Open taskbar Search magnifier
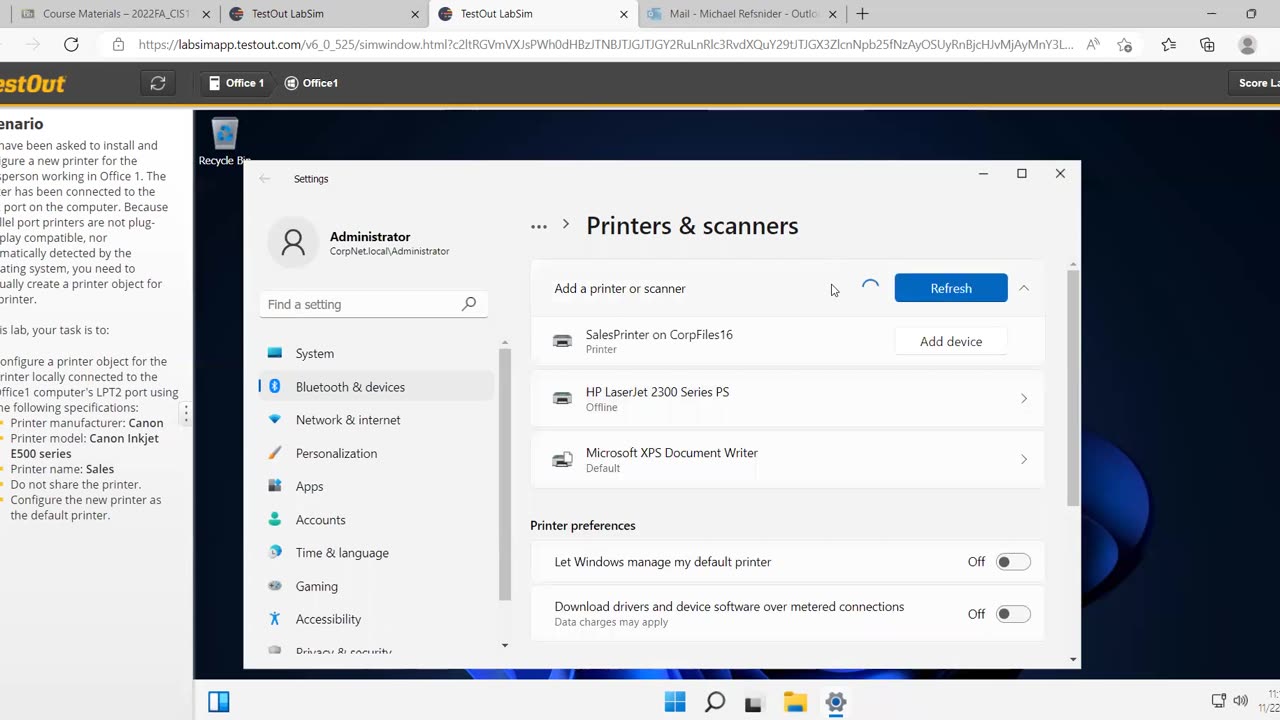 click(715, 702)
